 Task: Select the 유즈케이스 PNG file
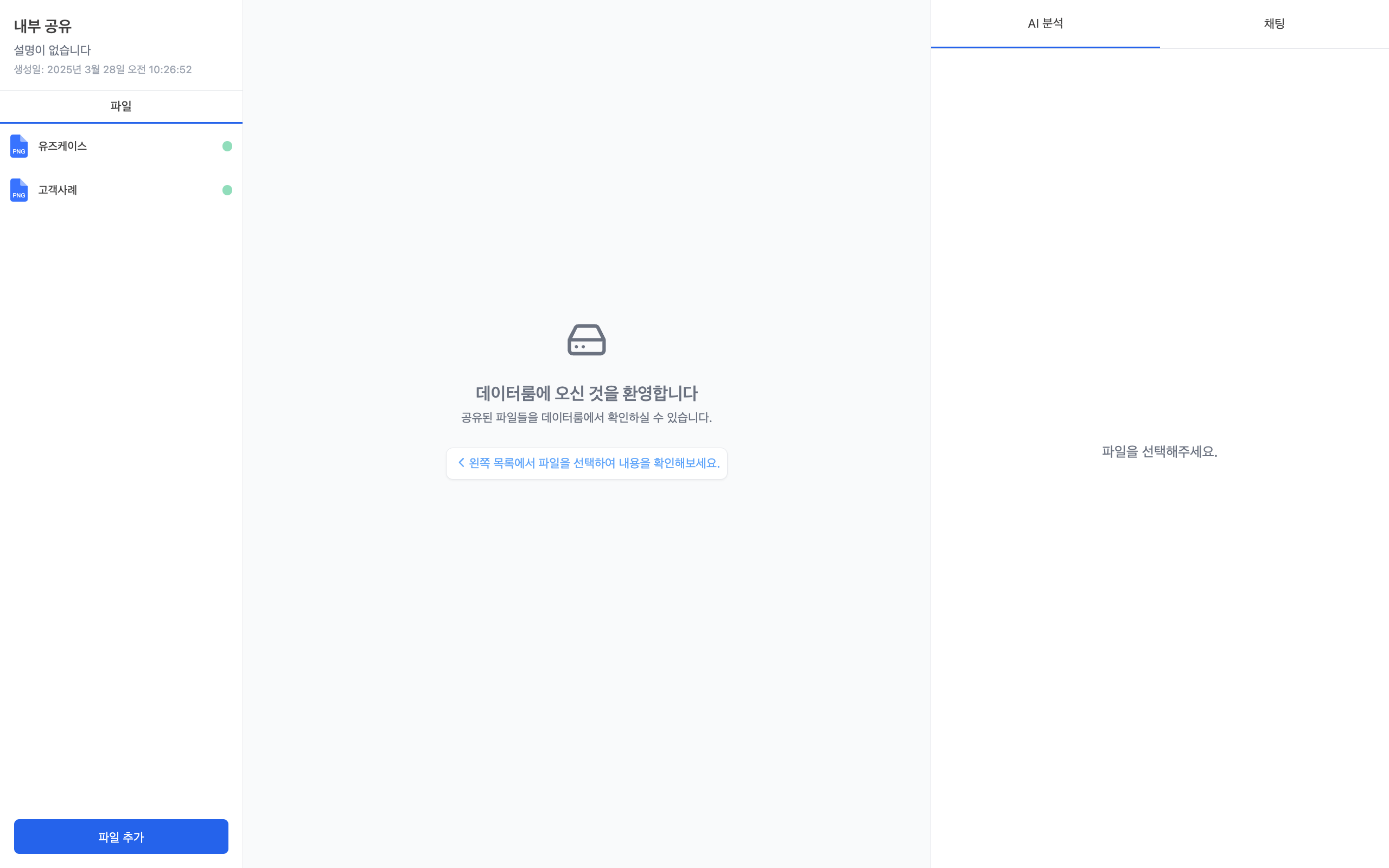pos(62,146)
